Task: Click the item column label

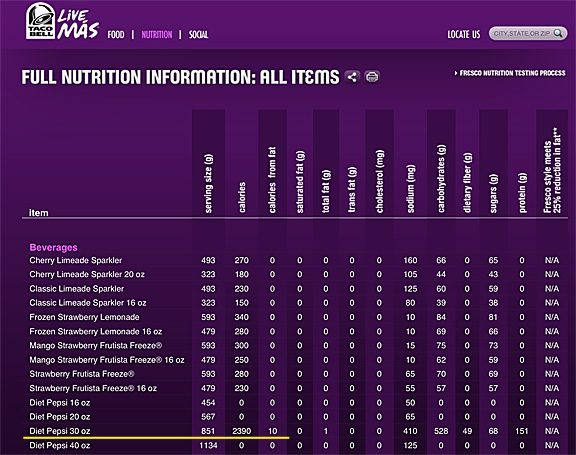Action: pyautogui.click(x=39, y=213)
